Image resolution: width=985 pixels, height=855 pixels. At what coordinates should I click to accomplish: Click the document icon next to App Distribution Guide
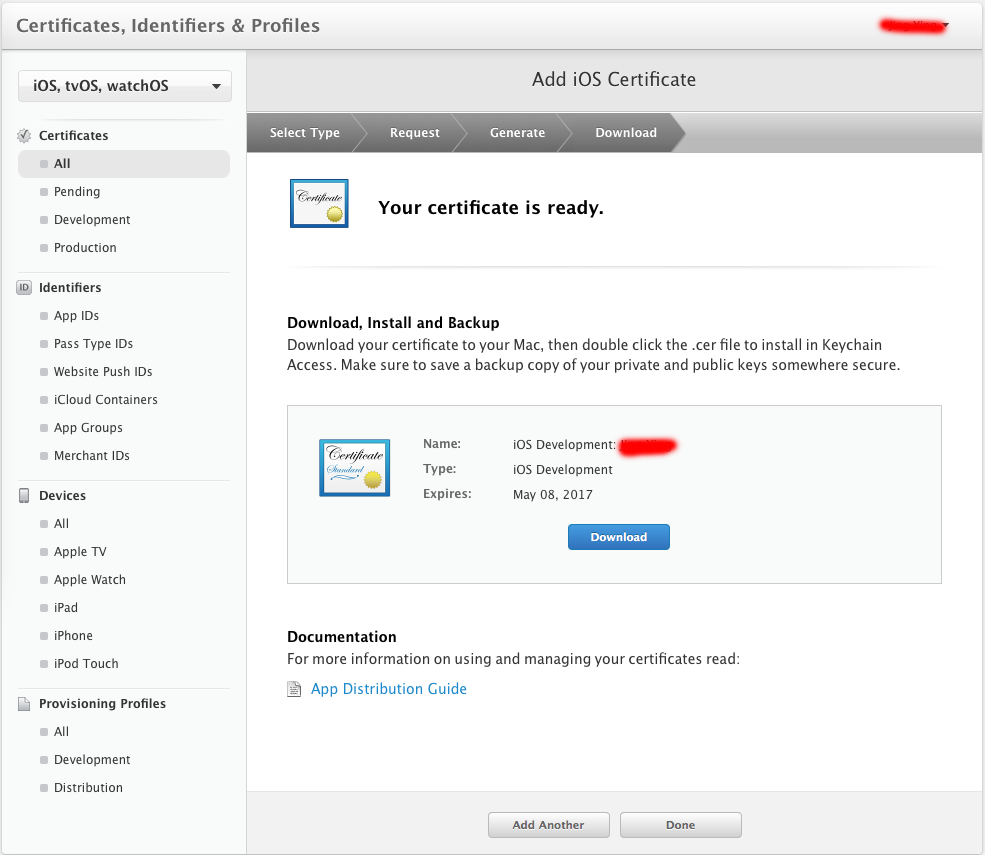click(x=294, y=689)
